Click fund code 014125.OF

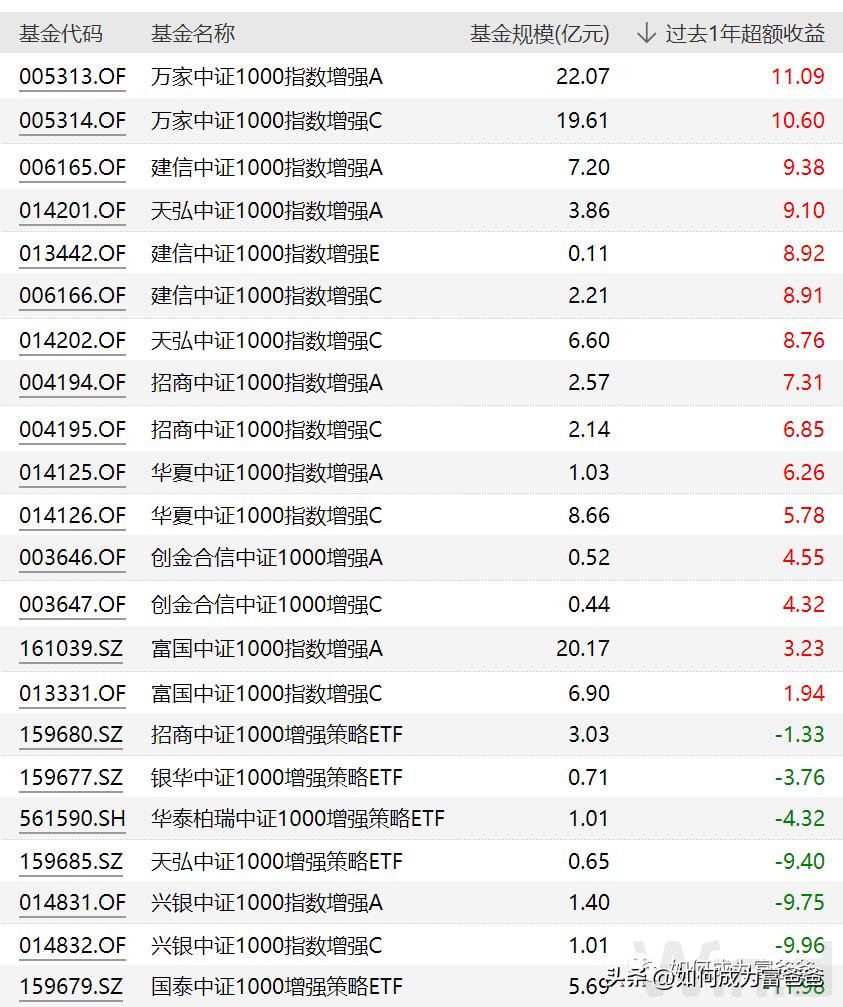(x=73, y=473)
